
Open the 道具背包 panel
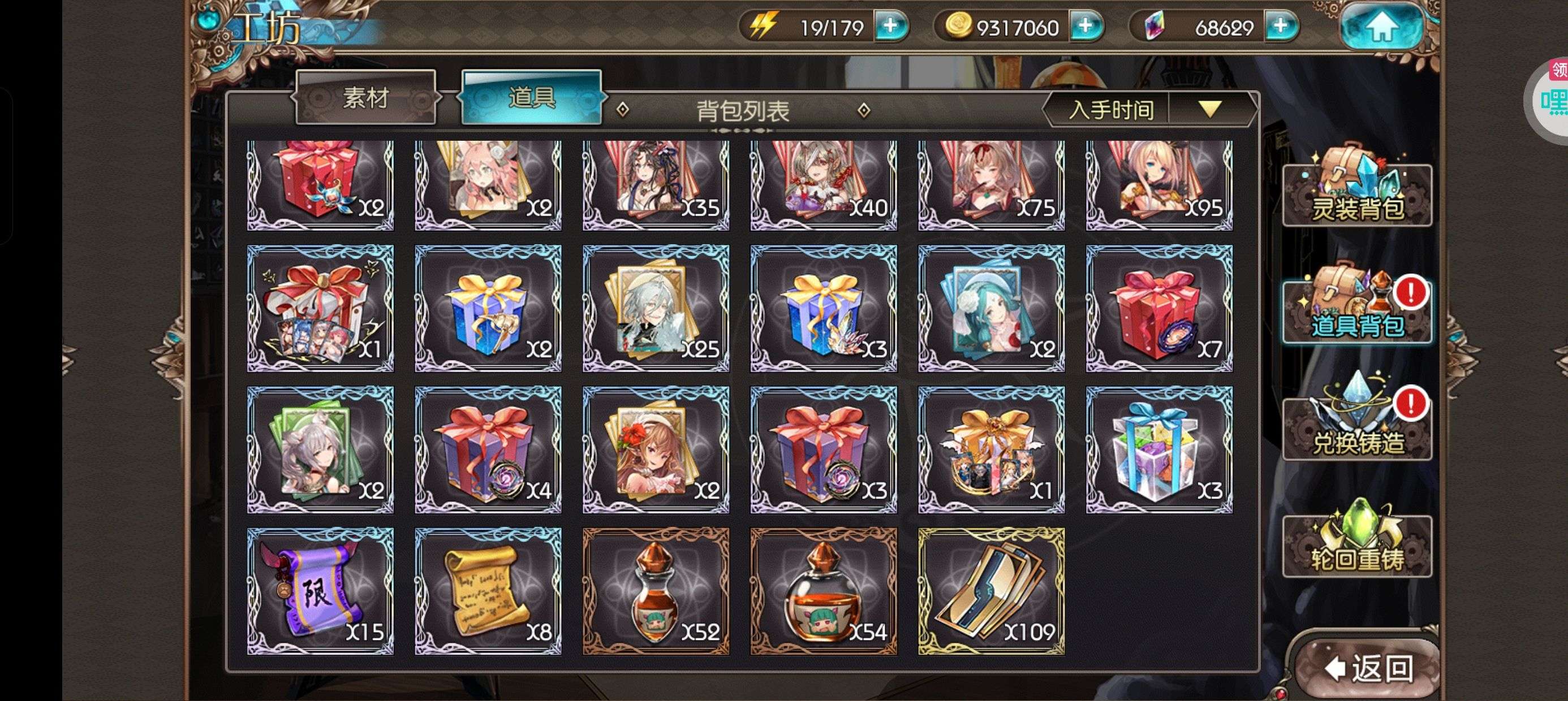(1357, 306)
